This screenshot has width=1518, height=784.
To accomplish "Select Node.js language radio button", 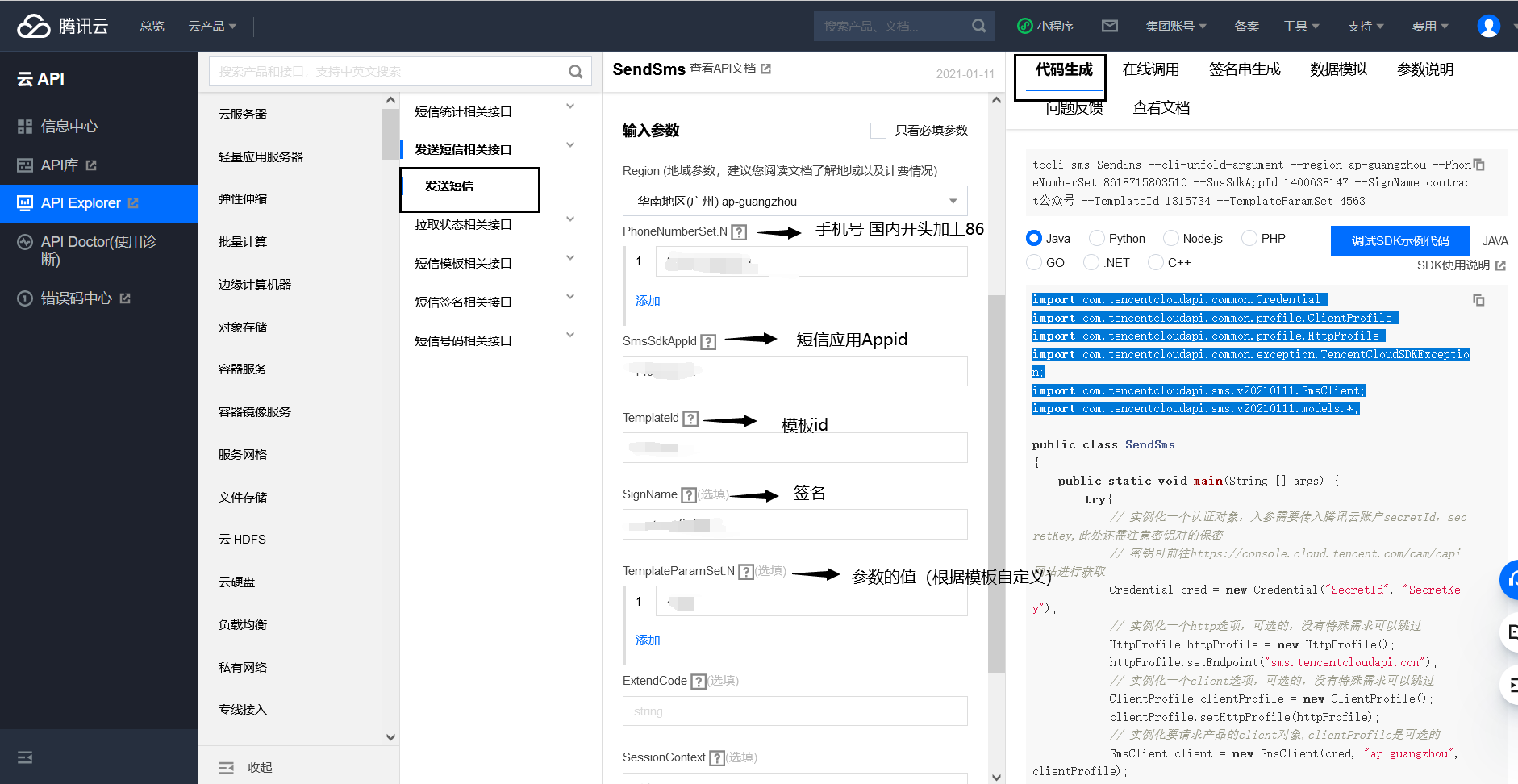I will point(1171,238).
